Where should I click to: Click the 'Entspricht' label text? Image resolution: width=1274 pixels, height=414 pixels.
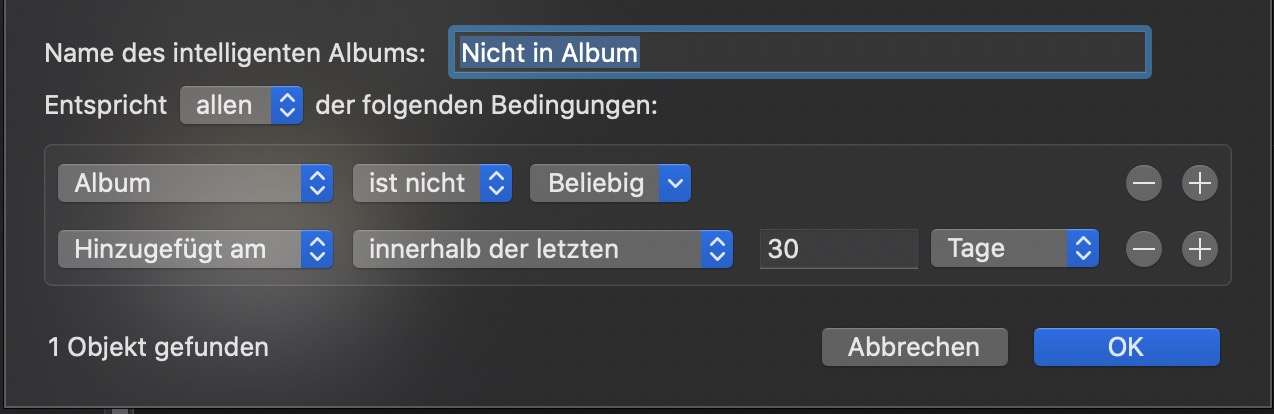(x=105, y=105)
